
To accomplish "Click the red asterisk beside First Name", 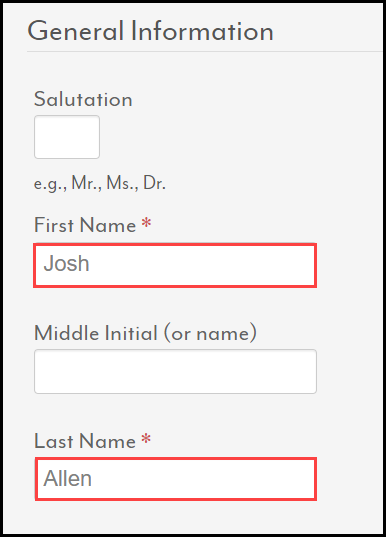I will pyautogui.click(x=147, y=223).
